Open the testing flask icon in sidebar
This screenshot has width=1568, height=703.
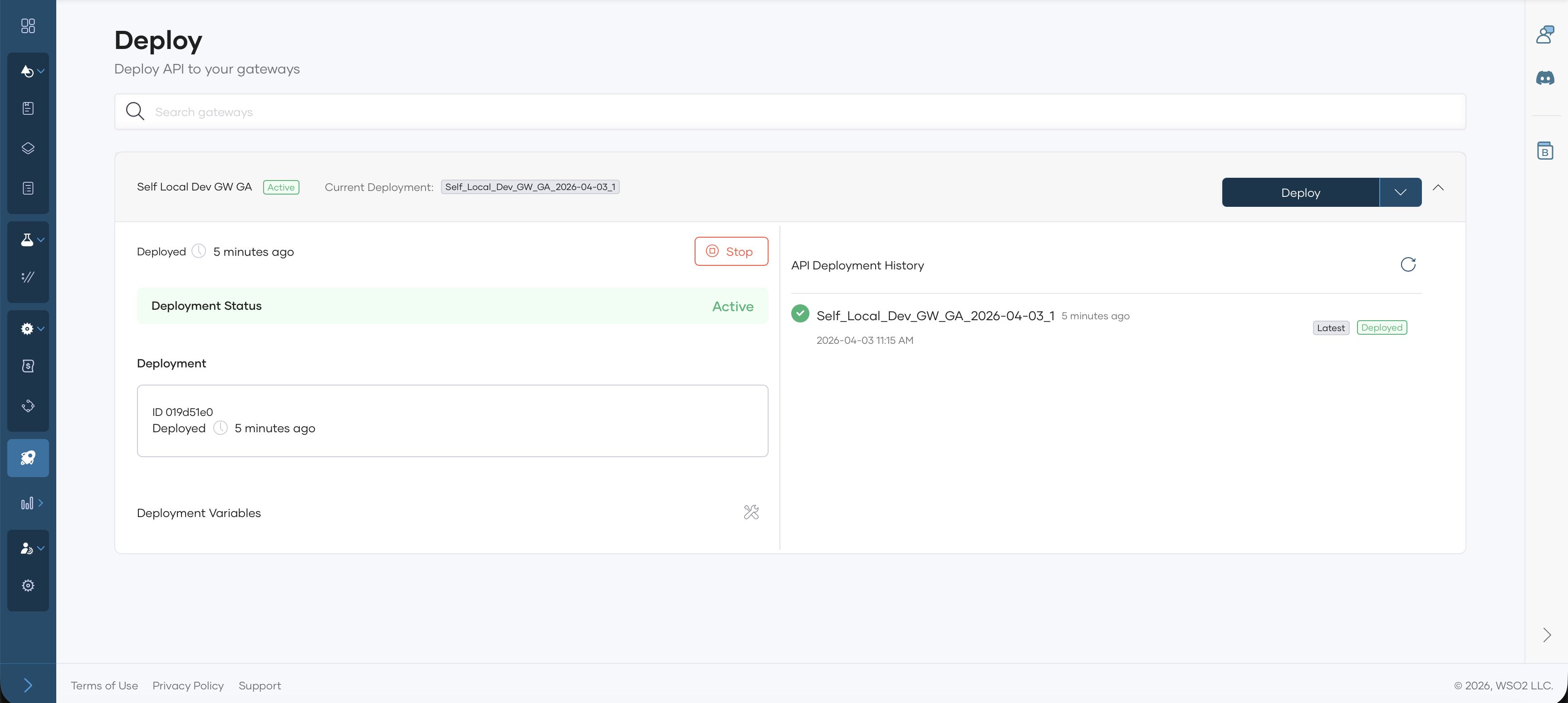[27, 239]
